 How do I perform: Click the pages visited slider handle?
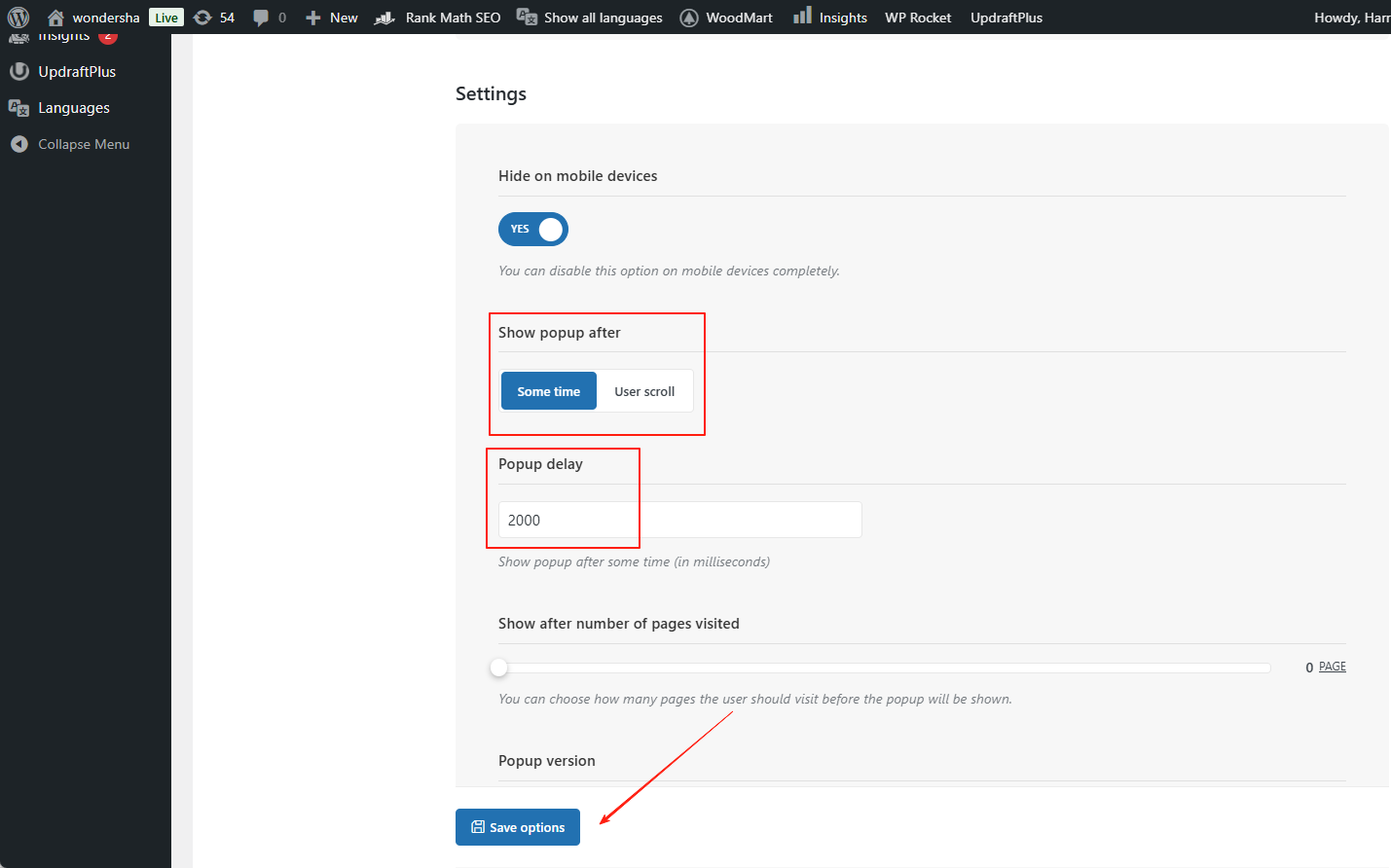[499, 668]
